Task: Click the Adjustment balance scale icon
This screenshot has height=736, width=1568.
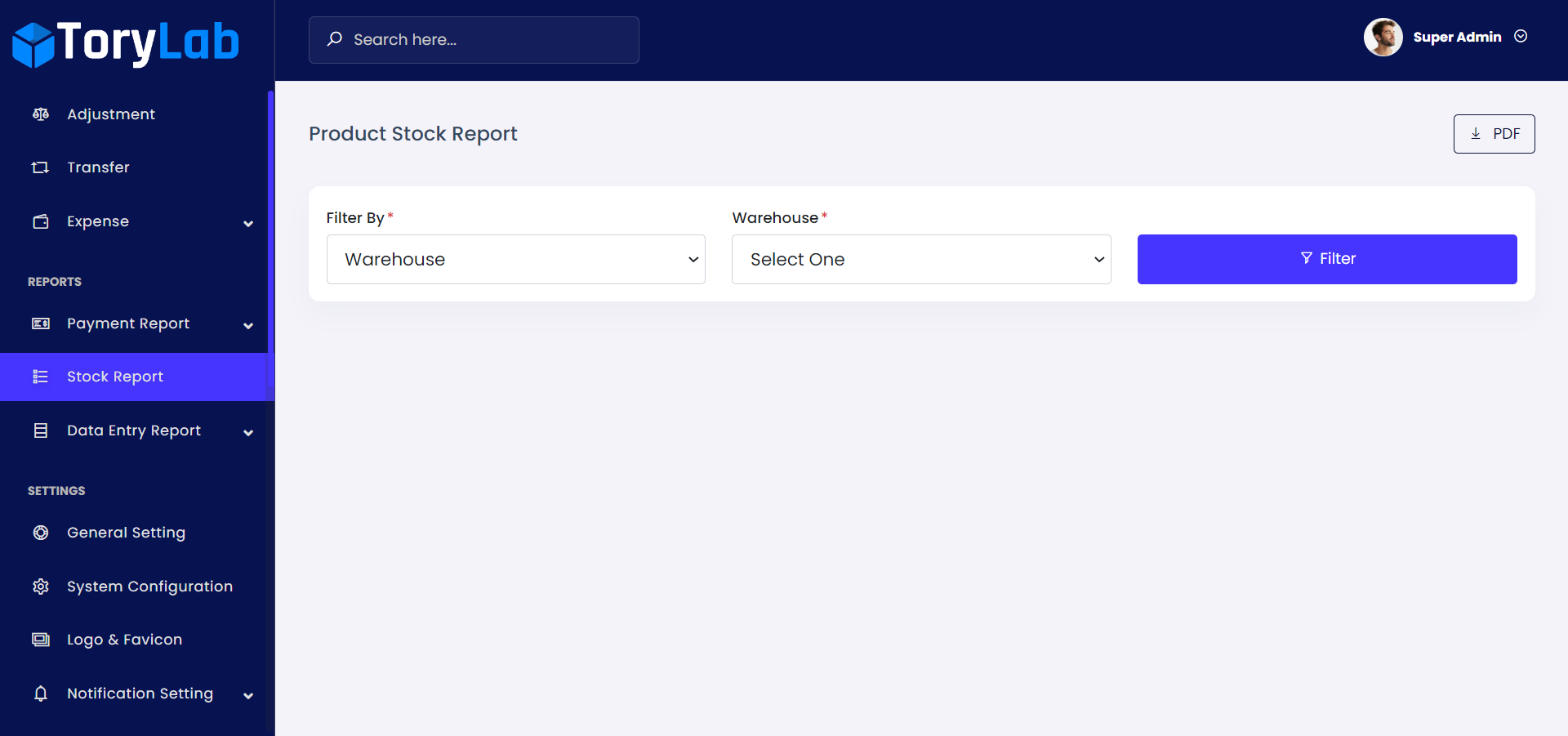Action: [x=40, y=114]
